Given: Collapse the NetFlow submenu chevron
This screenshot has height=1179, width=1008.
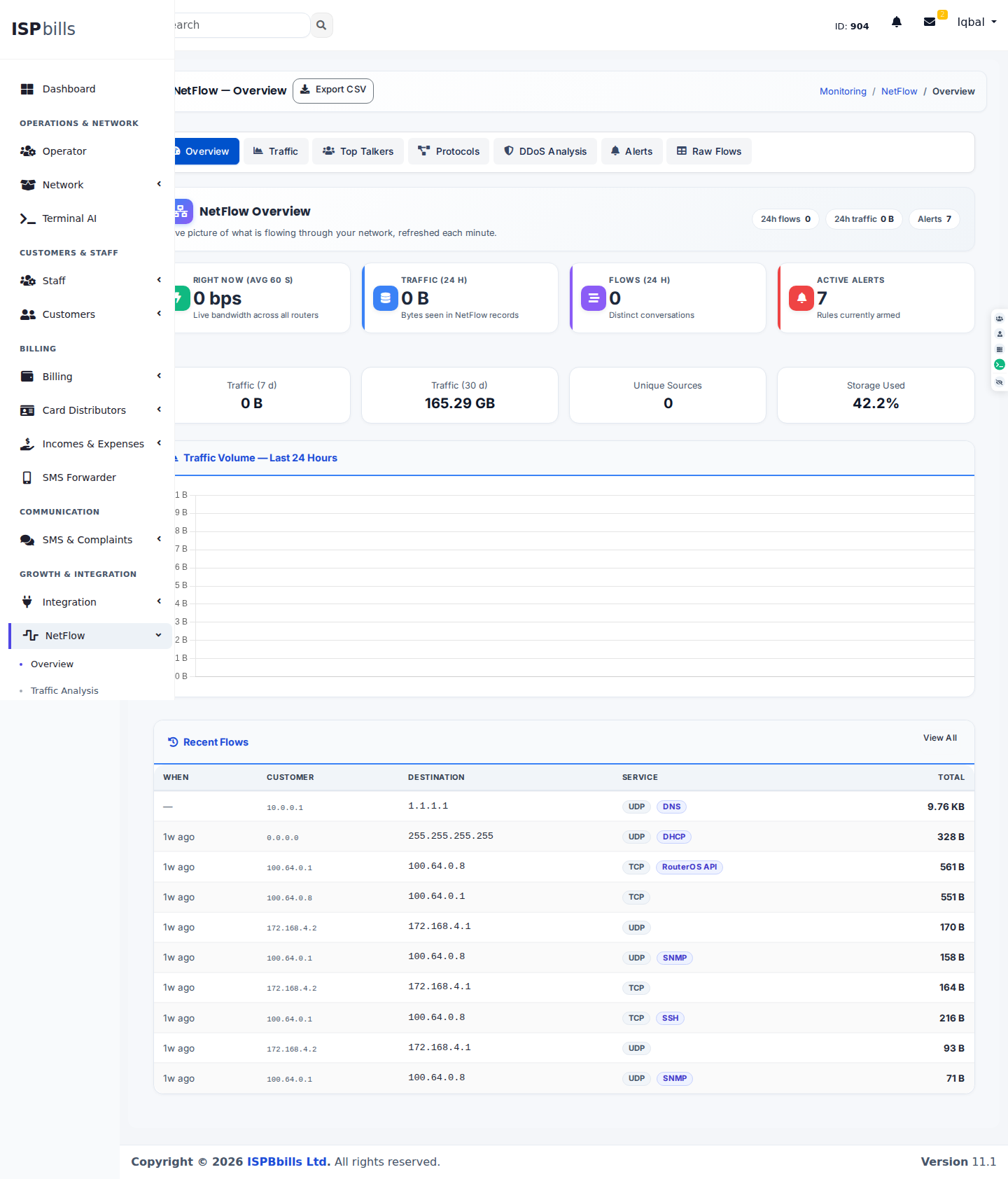Looking at the screenshot, I should coord(159,635).
